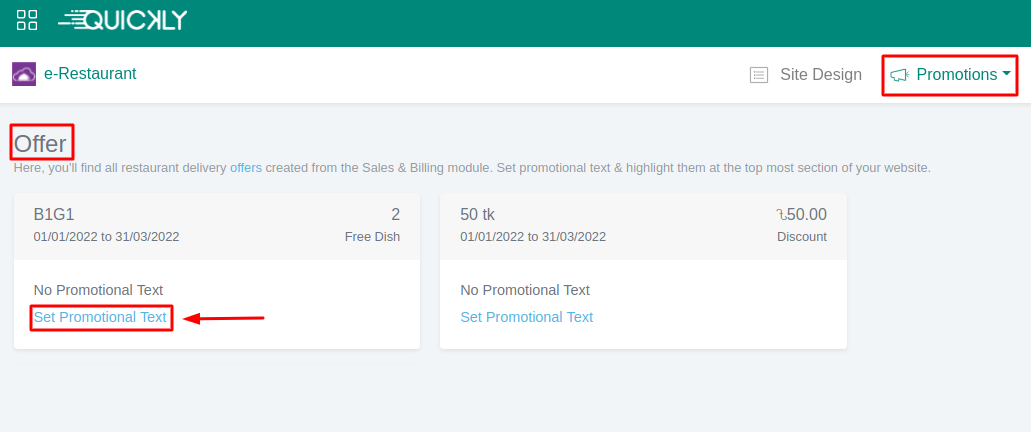The width and height of the screenshot is (1031, 432).
Task: Set Promotional Text for 50 tk offer
Action: (526, 317)
